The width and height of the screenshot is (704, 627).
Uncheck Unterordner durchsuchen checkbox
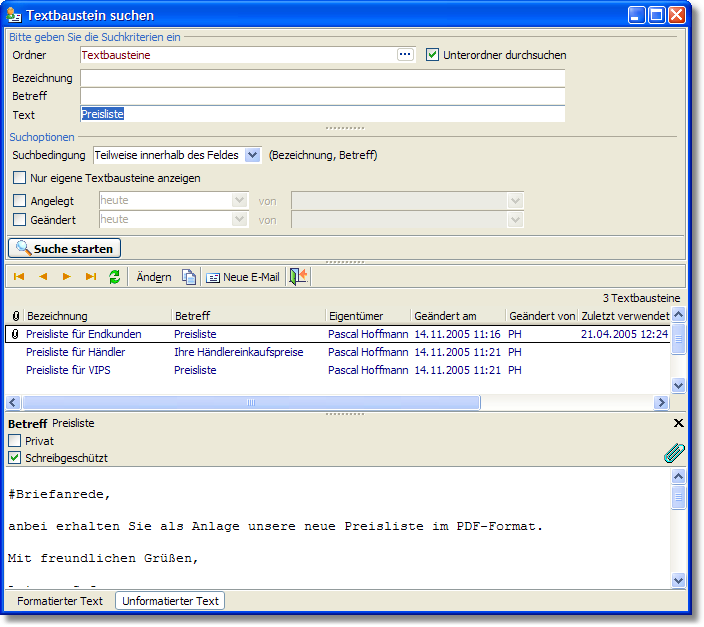[433, 55]
